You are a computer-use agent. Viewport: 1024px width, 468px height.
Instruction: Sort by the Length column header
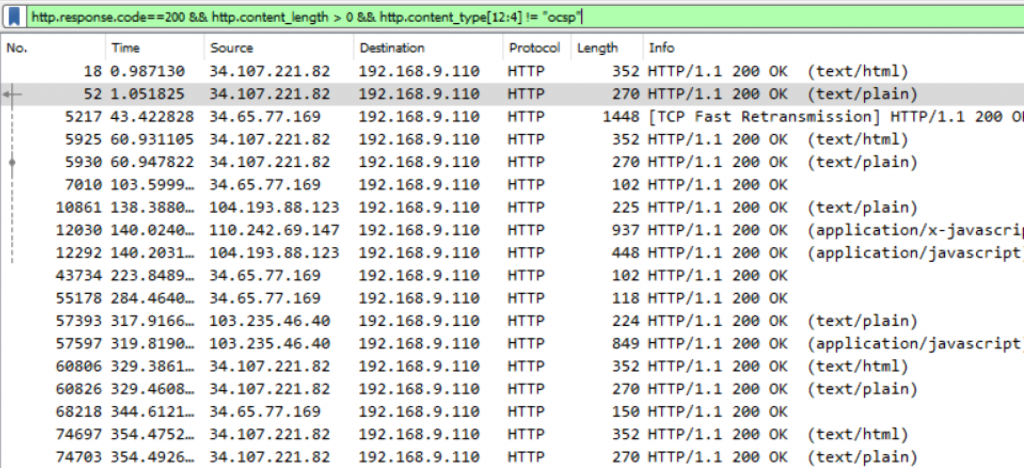(x=607, y=48)
